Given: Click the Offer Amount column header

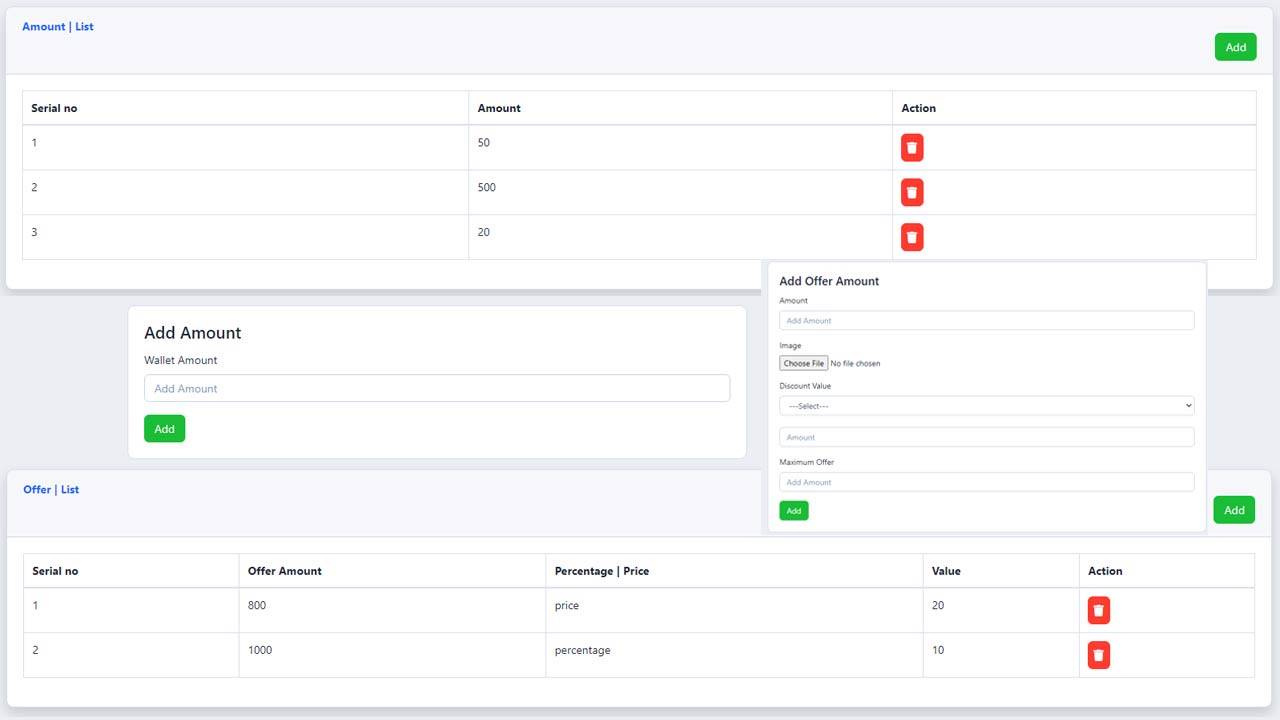Looking at the screenshot, I should pos(285,571).
